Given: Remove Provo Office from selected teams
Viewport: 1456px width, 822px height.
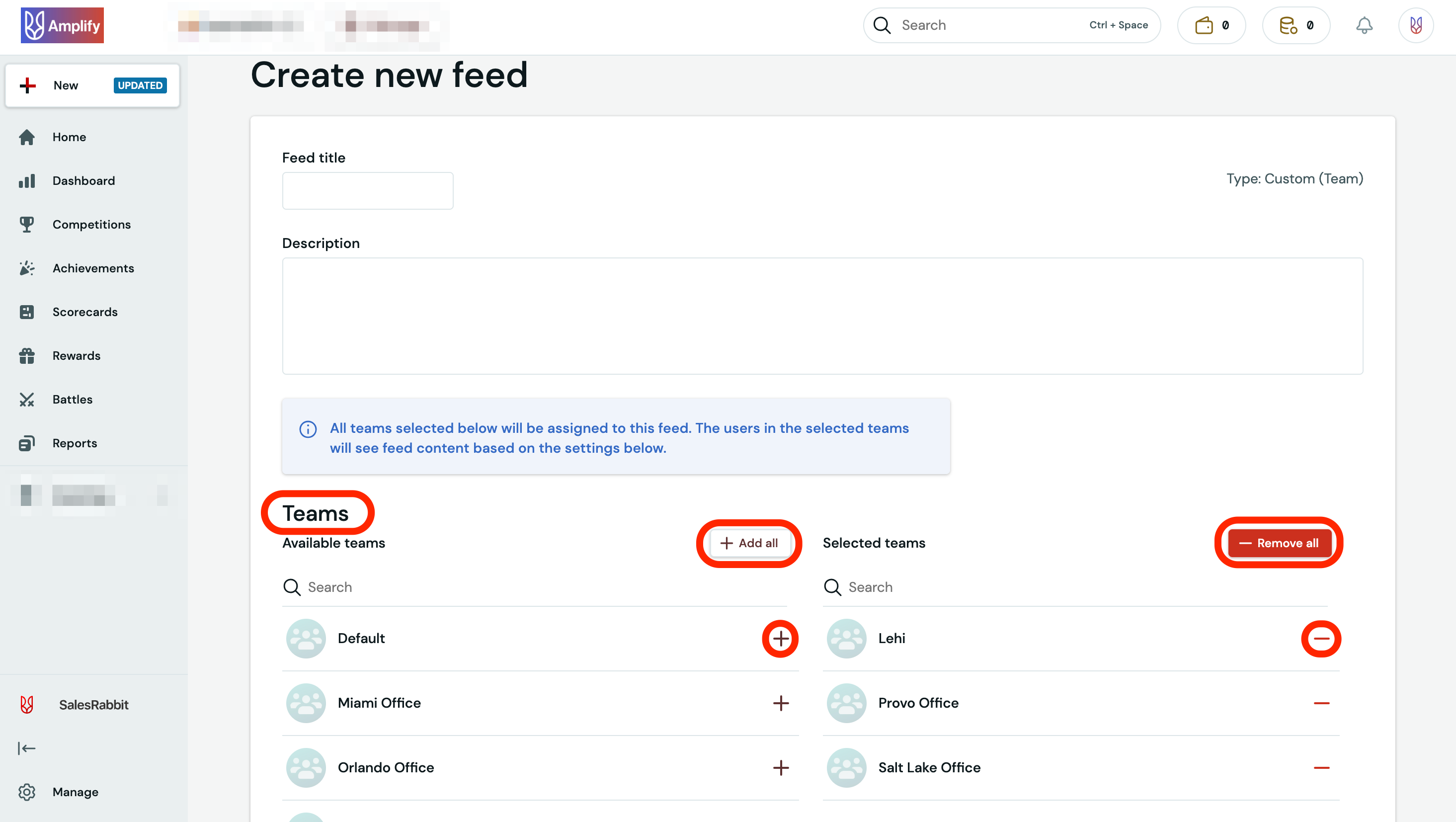Looking at the screenshot, I should click(x=1321, y=703).
